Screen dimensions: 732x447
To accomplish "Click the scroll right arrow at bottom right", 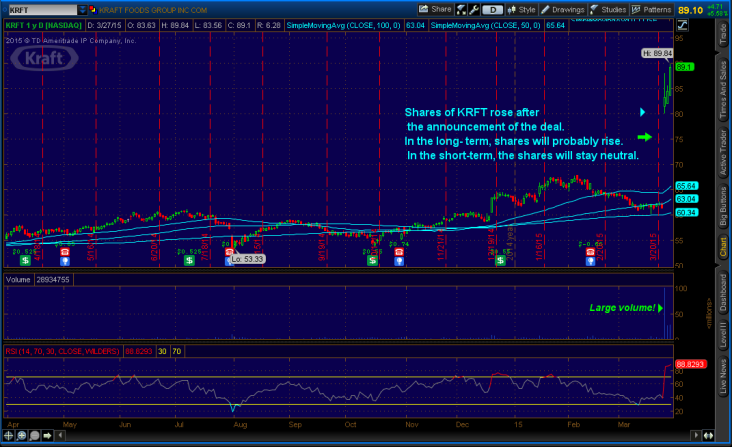I will (x=696, y=435).
